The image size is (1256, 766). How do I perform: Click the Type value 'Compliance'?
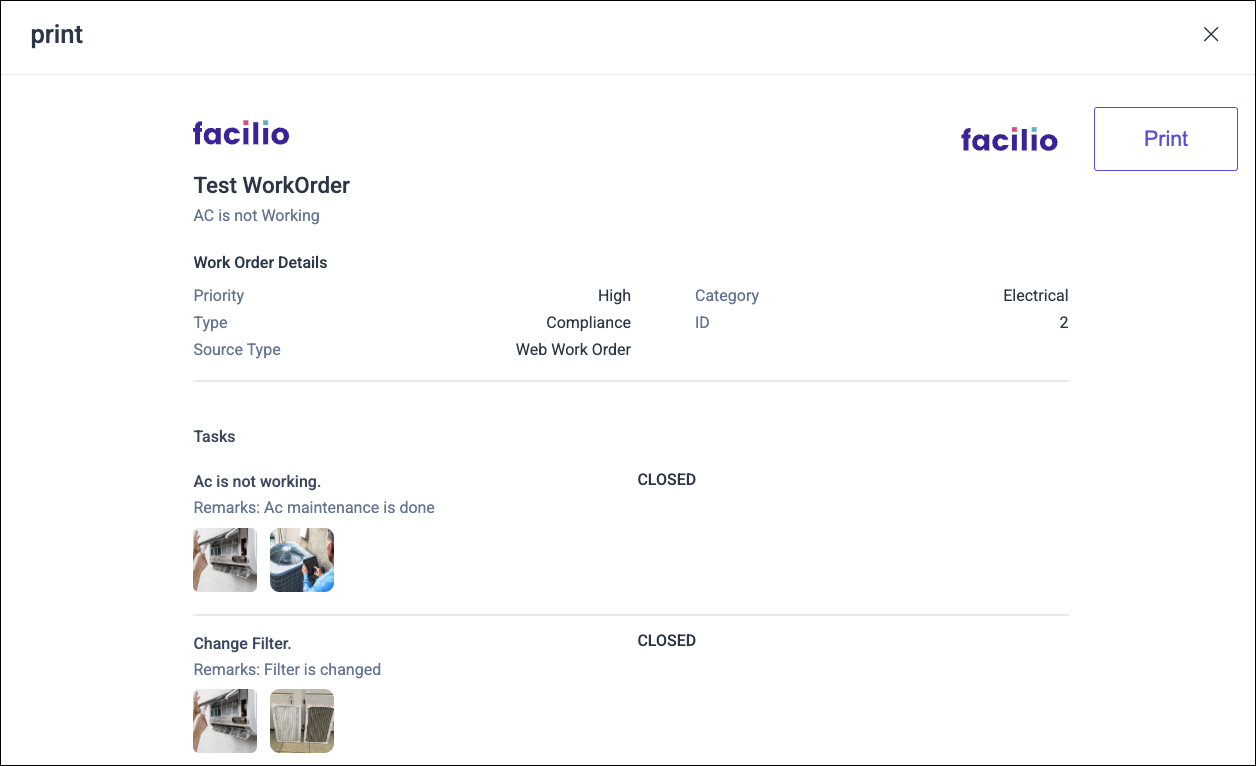588,323
